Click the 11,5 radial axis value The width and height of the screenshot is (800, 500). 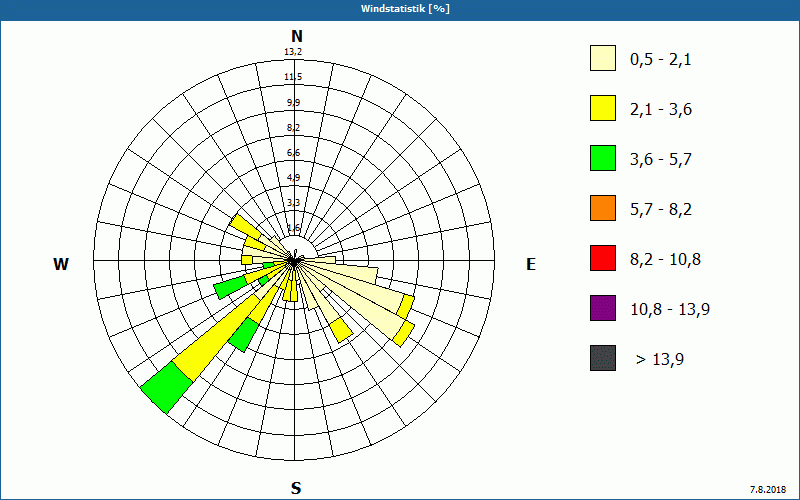(293, 77)
